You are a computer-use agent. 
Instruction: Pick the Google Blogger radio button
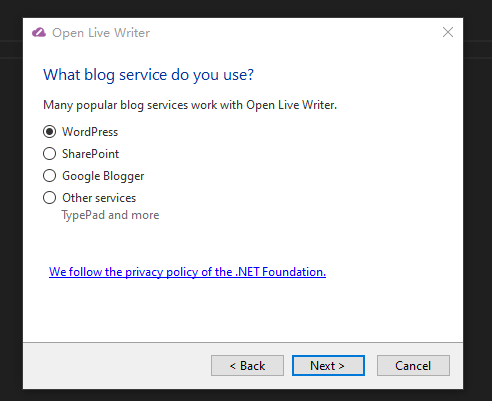[49, 176]
